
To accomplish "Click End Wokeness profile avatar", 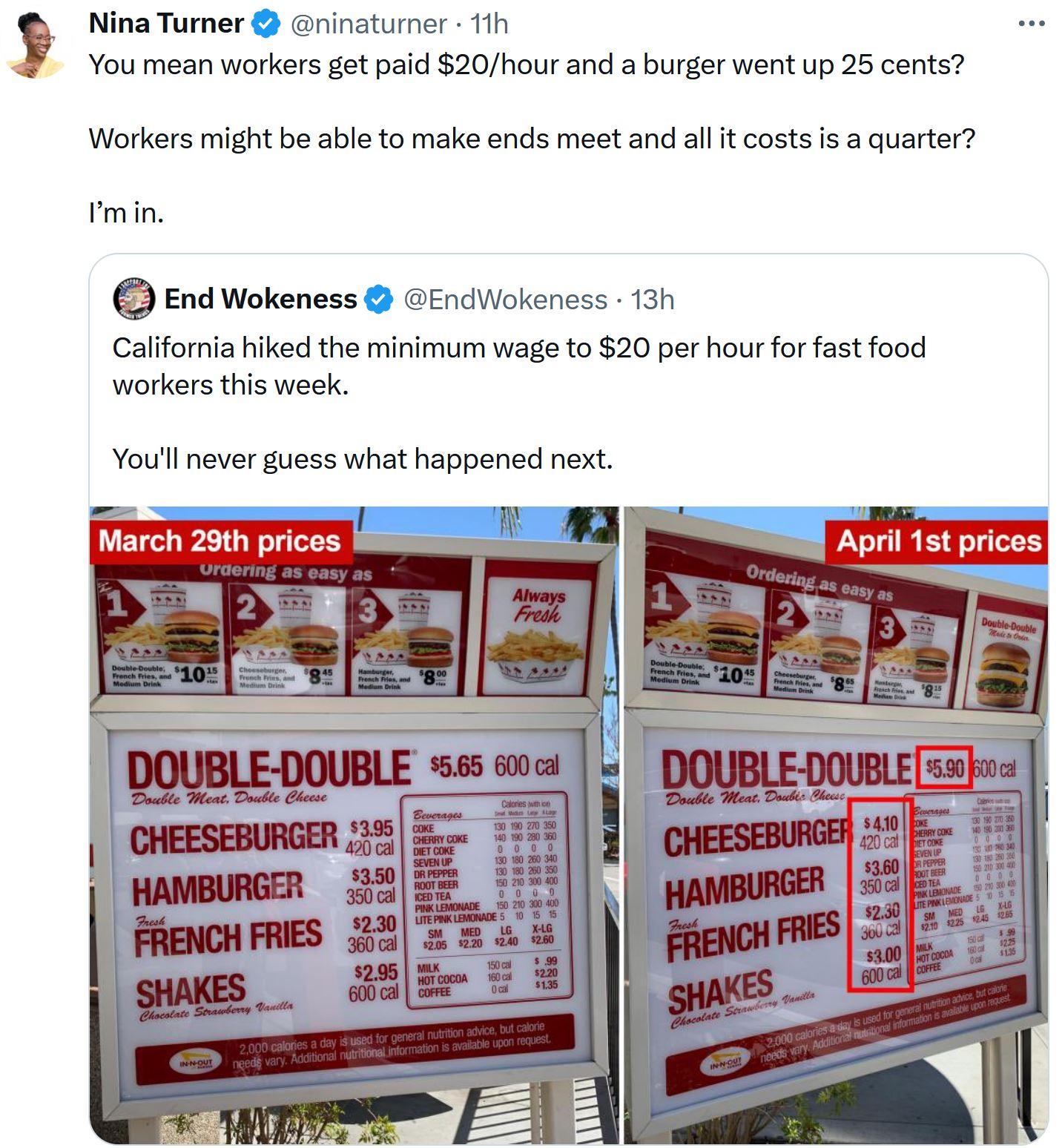I will 133,299.
